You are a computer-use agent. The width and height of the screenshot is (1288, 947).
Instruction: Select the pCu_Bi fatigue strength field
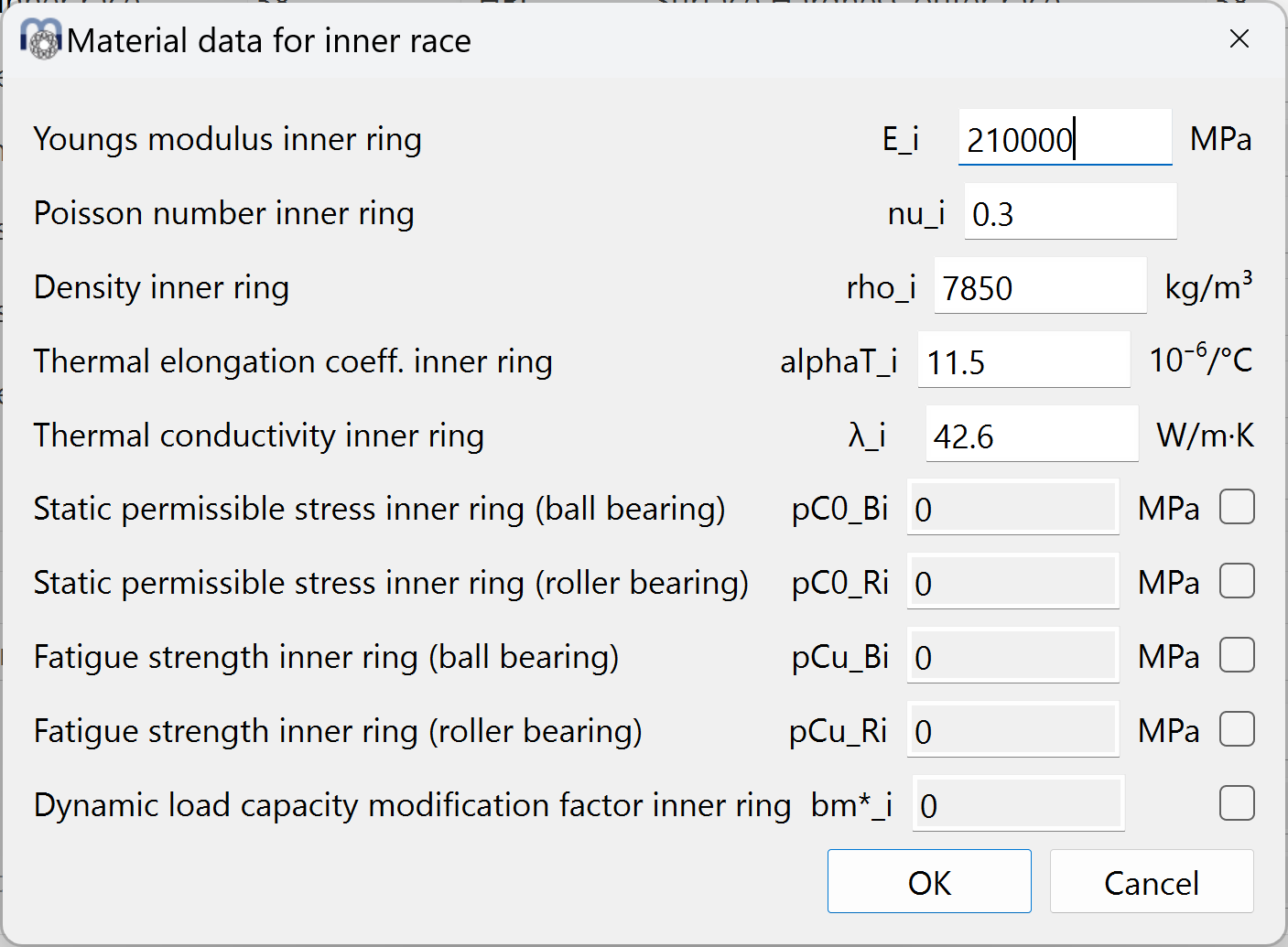click(1012, 656)
